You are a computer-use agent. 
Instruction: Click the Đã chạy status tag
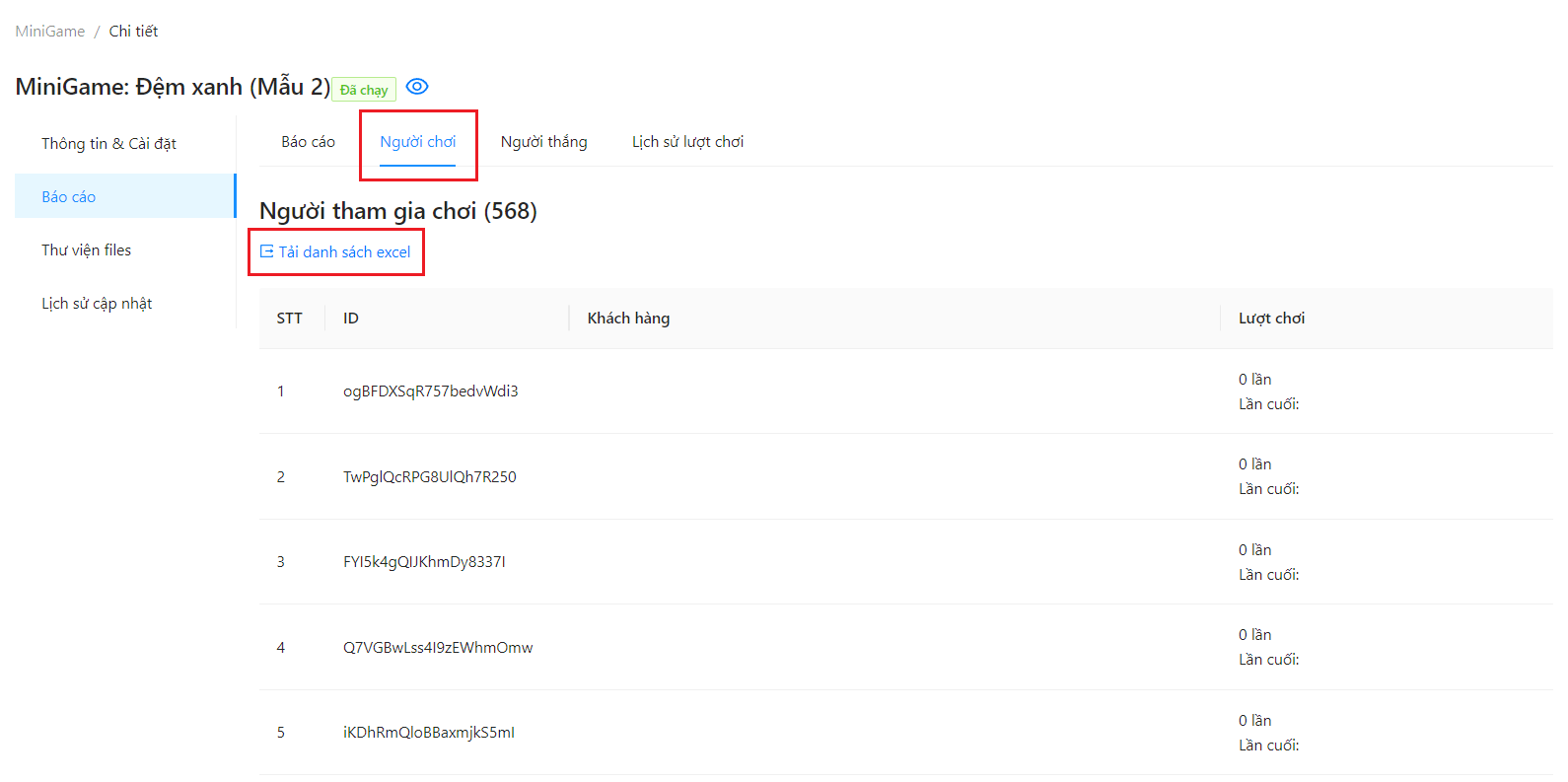coord(364,90)
